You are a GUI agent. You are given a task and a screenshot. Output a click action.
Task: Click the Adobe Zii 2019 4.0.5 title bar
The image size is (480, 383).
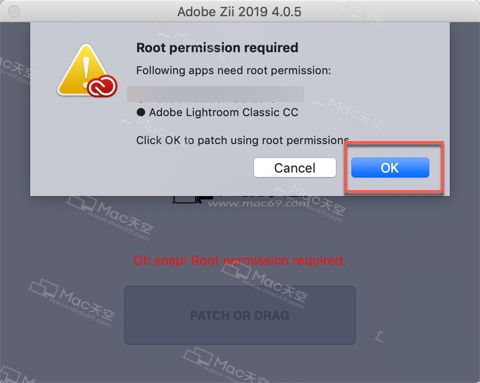click(239, 12)
